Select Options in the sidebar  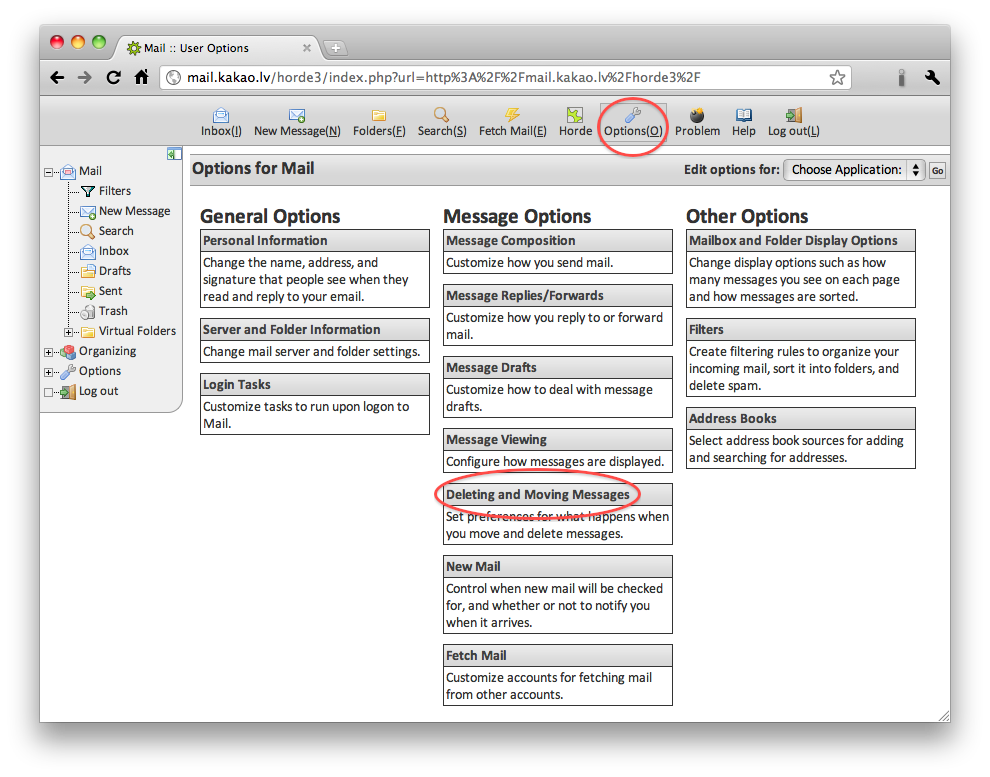[x=100, y=371]
